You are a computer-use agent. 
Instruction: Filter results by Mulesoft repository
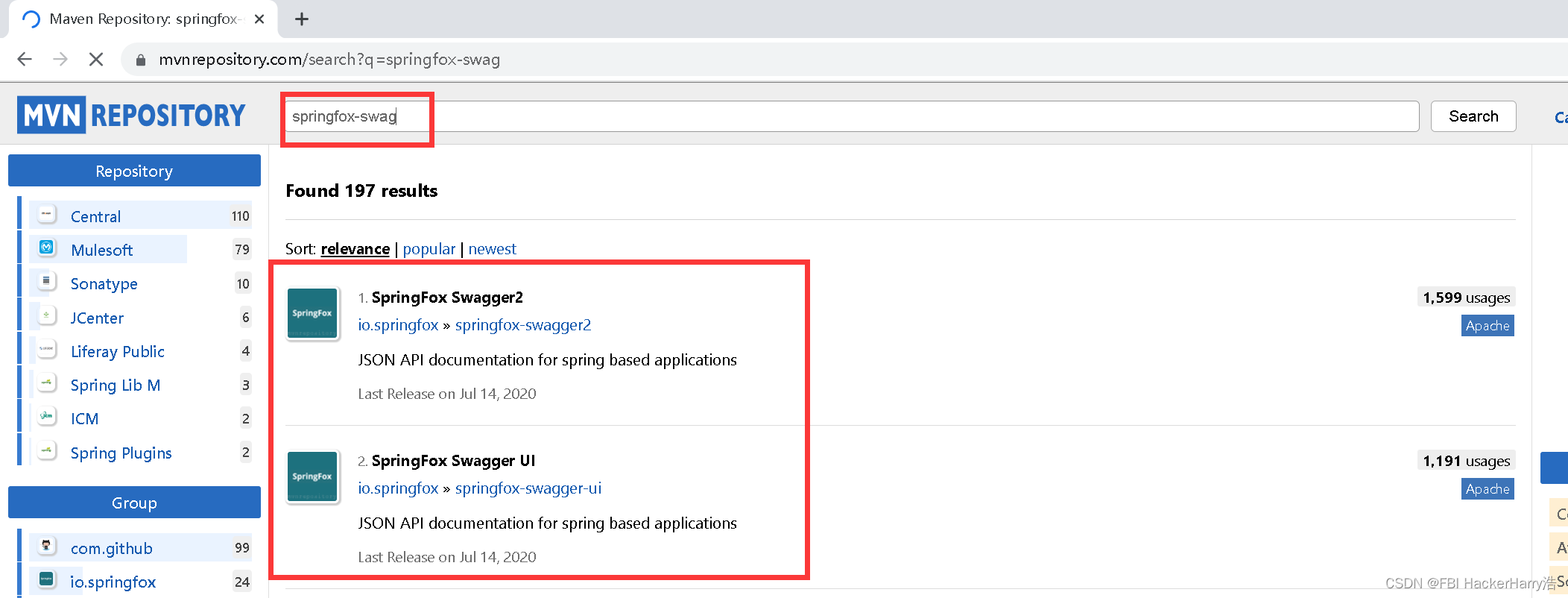pos(102,250)
